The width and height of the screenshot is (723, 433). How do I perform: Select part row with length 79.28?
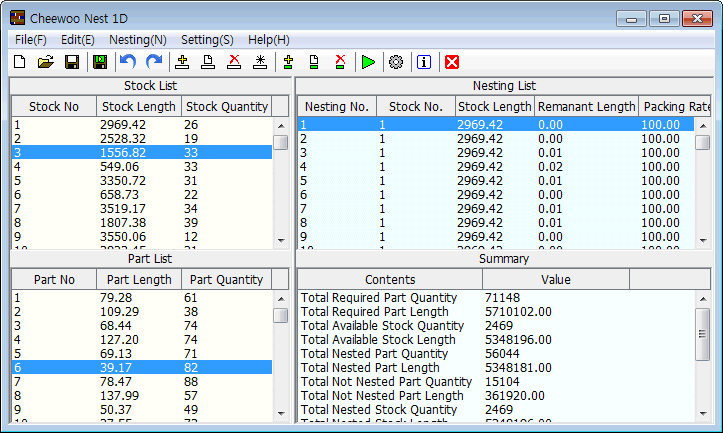(x=142, y=297)
